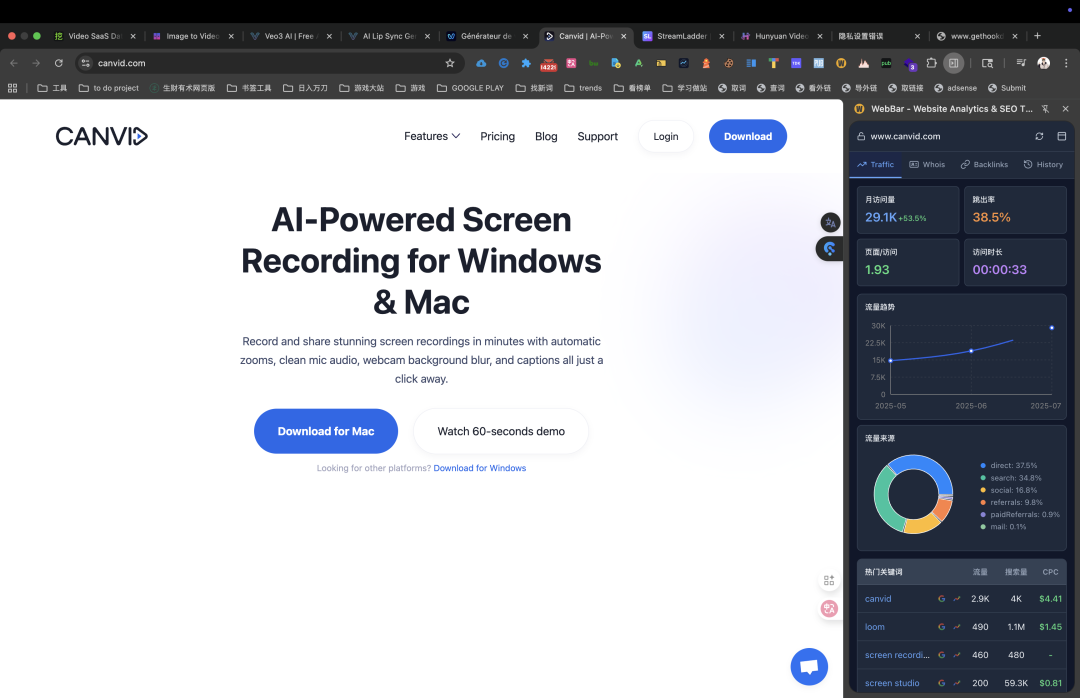Switch to the Hunyuan Video browser tab
Screen dimensions: 1080x698
click(780, 36)
